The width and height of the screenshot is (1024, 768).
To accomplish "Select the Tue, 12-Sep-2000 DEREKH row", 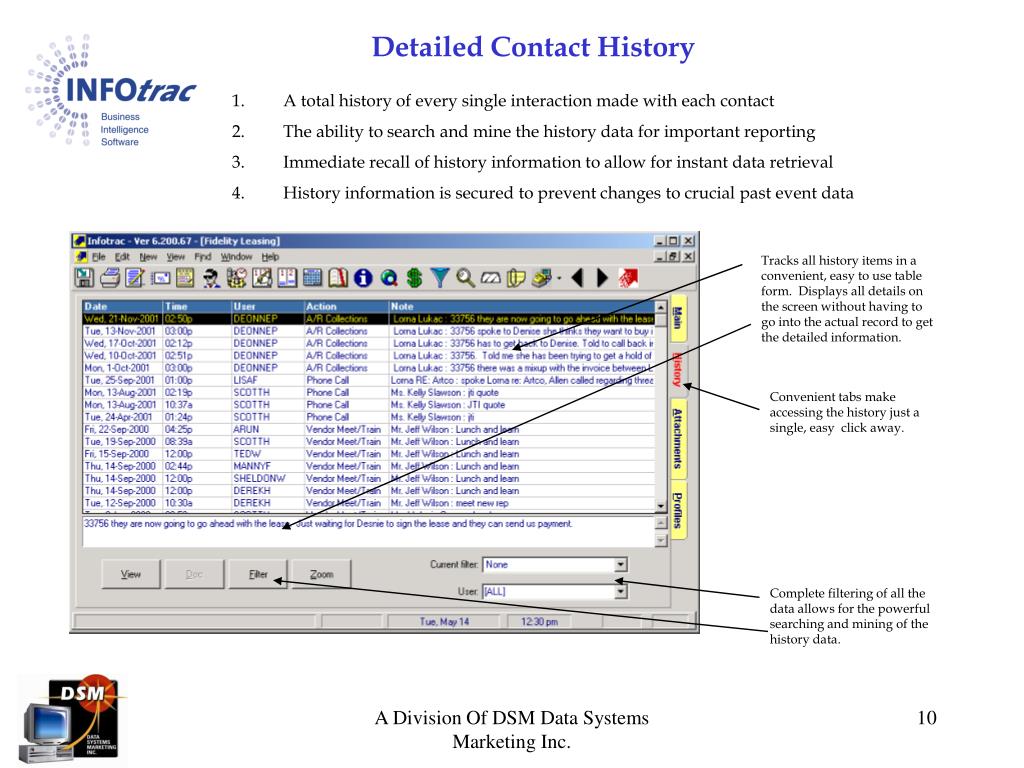I will (368, 503).
